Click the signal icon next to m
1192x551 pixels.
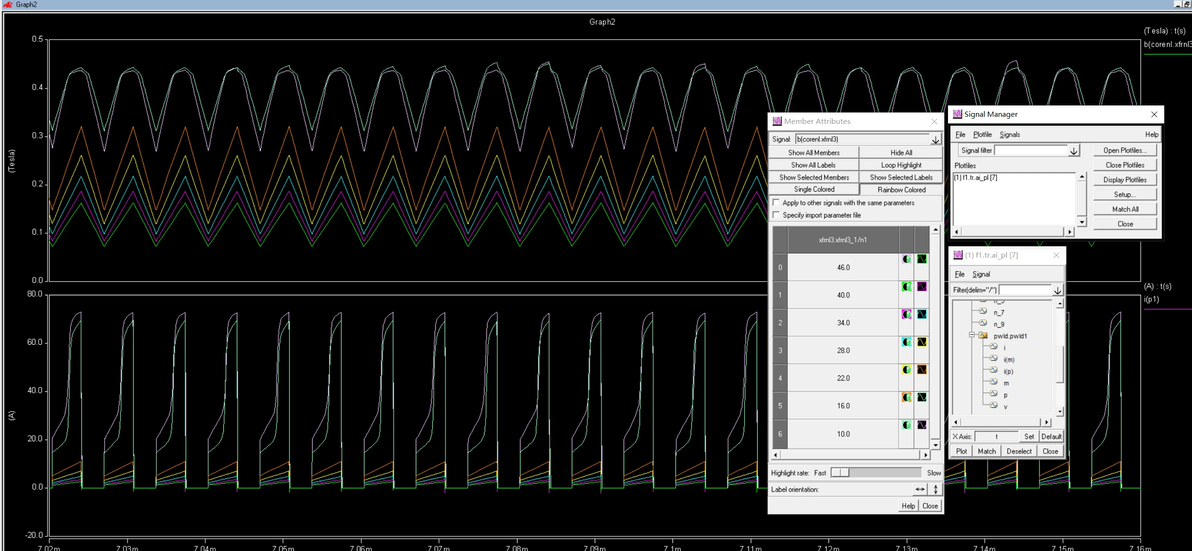[x=994, y=383]
